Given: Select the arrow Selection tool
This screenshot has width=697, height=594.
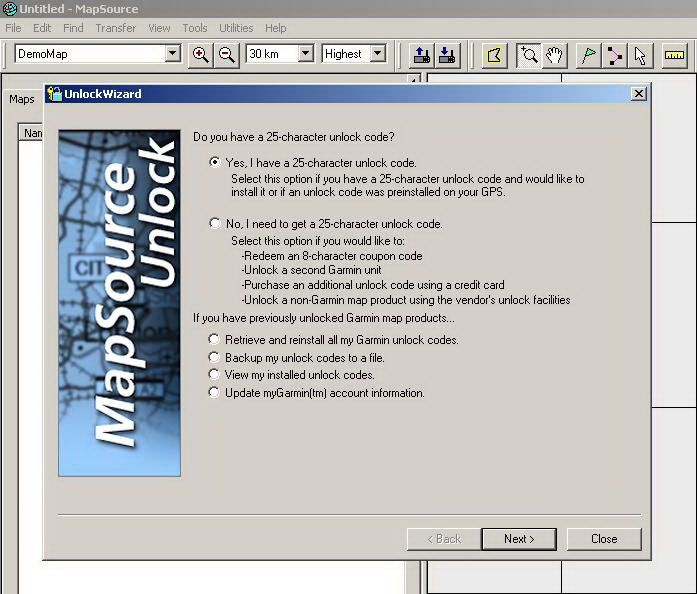Looking at the screenshot, I should tap(641, 56).
